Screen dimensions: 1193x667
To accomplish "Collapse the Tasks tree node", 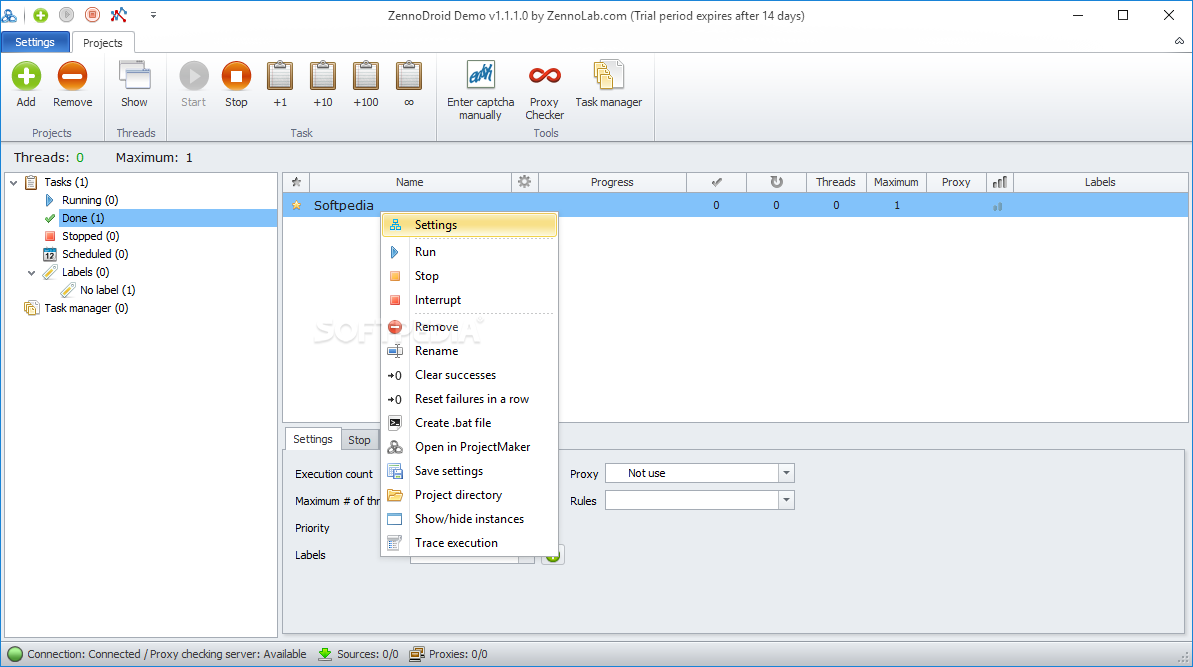I will (14, 183).
